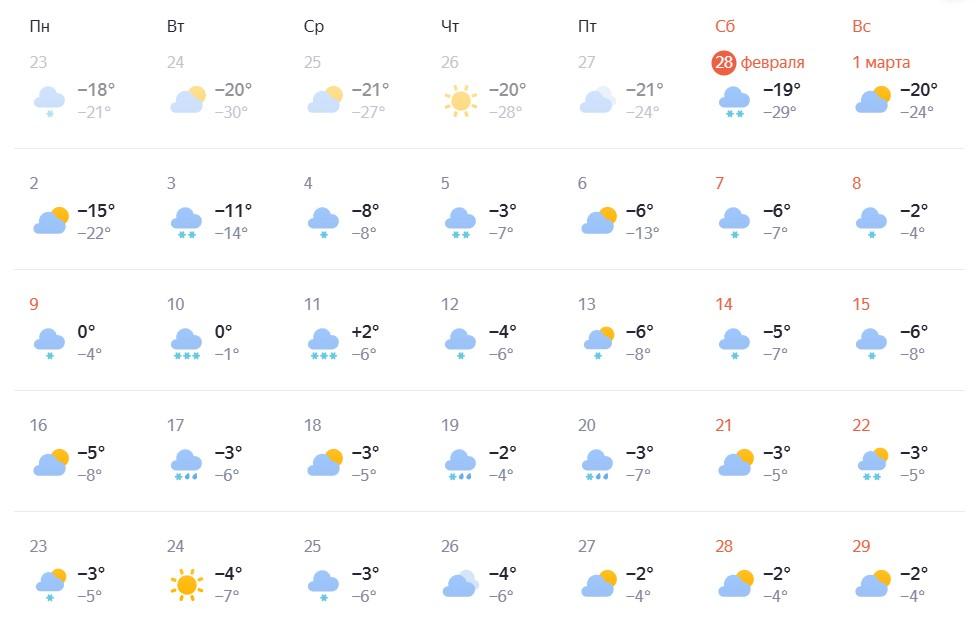Click the partly cloudy icon for 1 марта
Viewport: 980px width, 625px height.
coord(872,100)
